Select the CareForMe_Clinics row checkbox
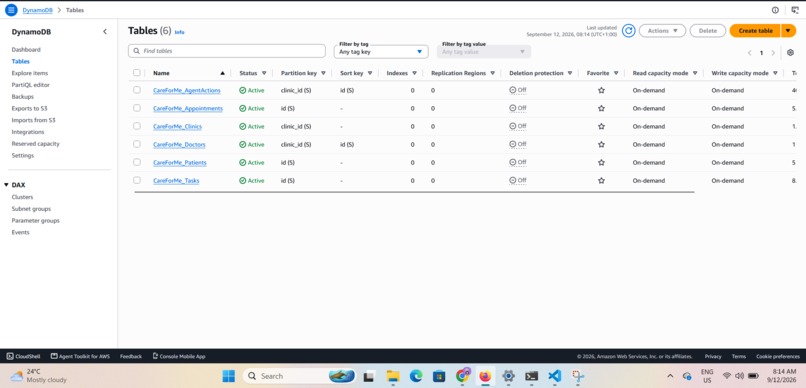This screenshot has height=388, width=806. [x=137, y=126]
